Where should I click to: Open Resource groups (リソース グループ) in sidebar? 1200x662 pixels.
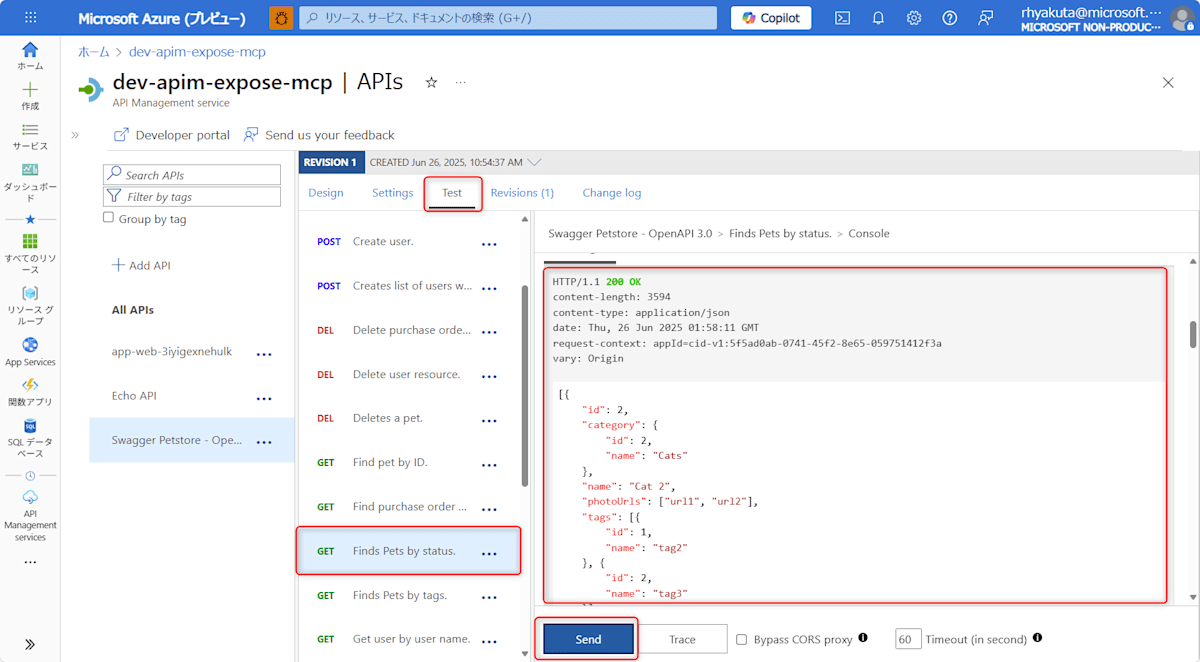[30, 306]
